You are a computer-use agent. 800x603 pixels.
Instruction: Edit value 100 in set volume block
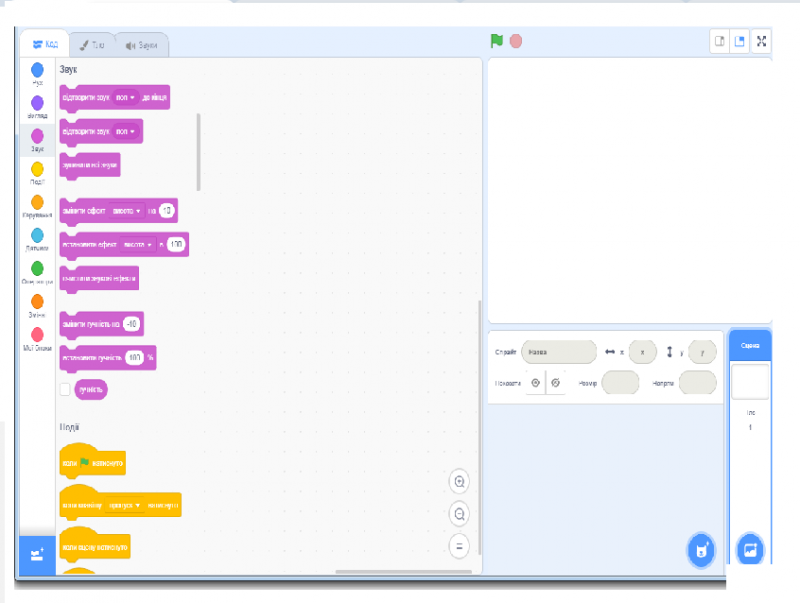pyautogui.click(x=135, y=358)
